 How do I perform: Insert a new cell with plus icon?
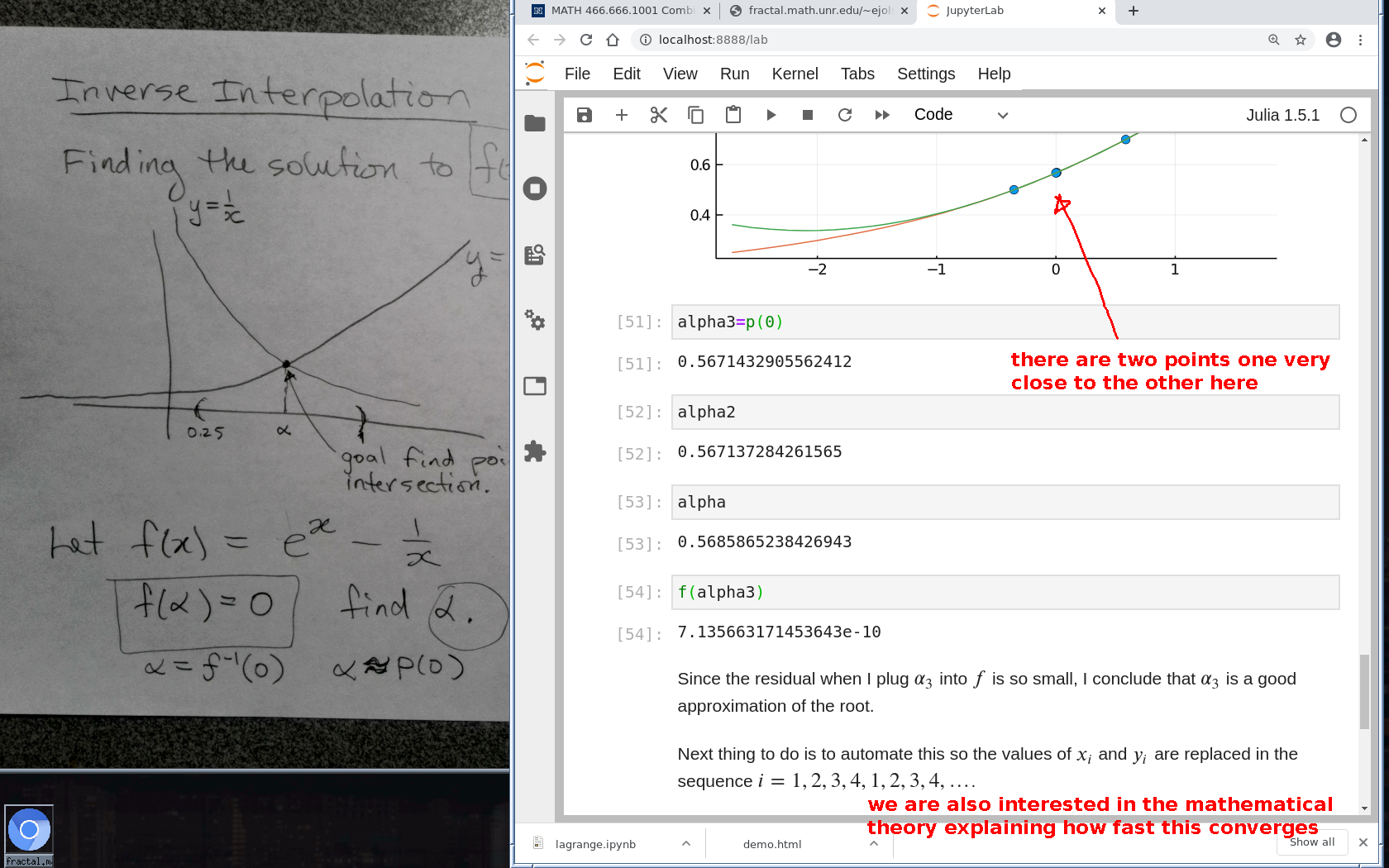[622, 115]
